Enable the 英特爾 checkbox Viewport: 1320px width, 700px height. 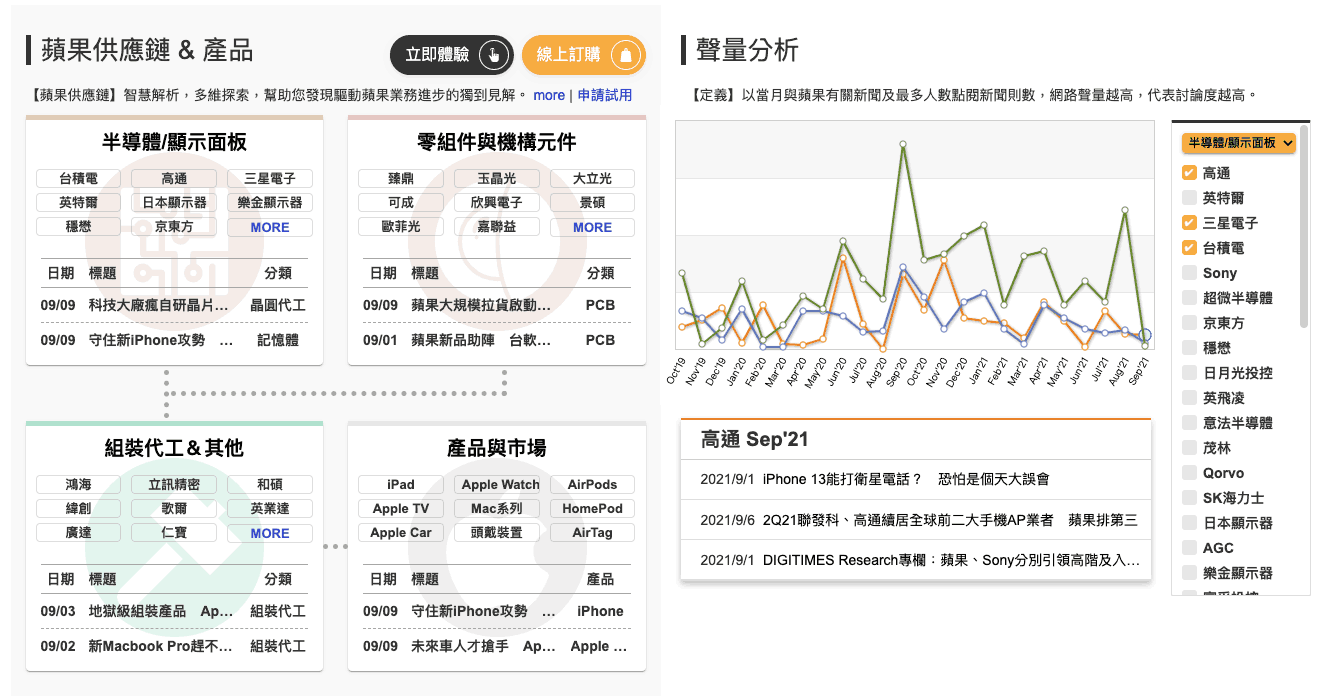[1189, 198]
